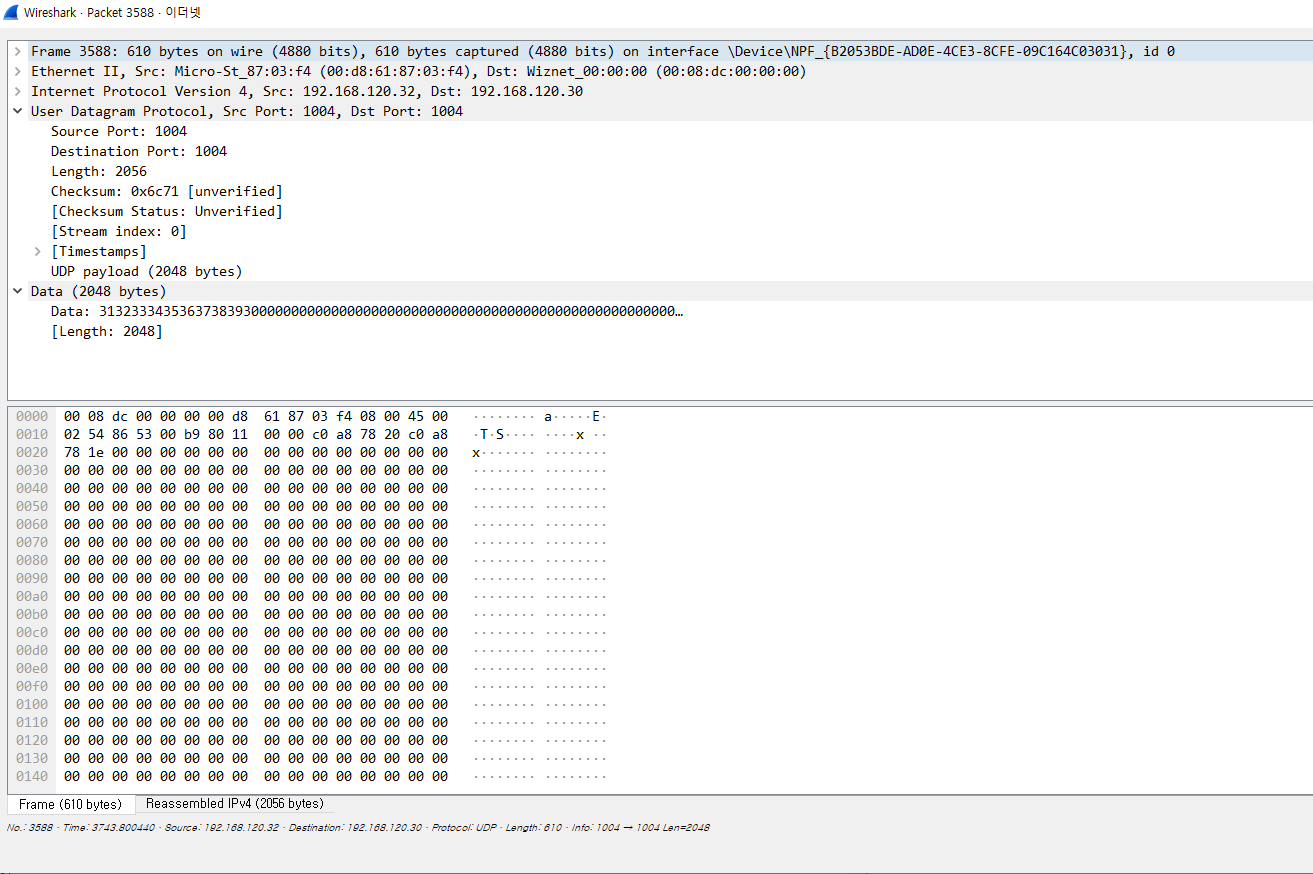Click the Frame 3588 summary text
The height and width of the screenshot is (874, 1313).
click(x=603, y=51)
